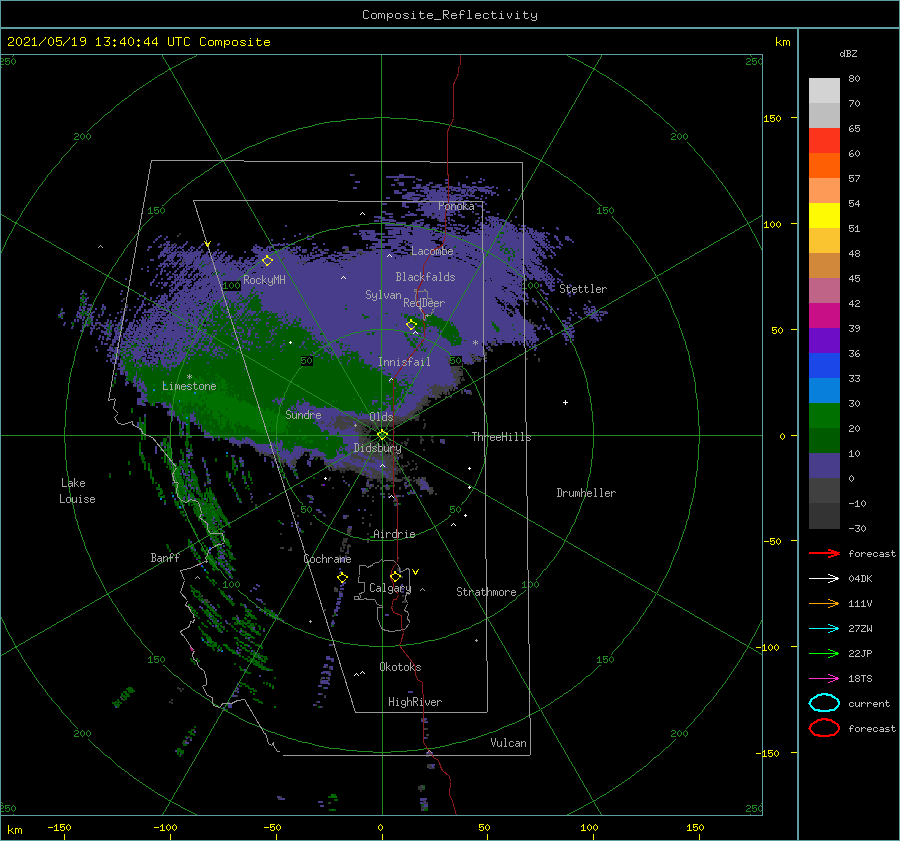Click the Banff label

(x=165, y=557)
